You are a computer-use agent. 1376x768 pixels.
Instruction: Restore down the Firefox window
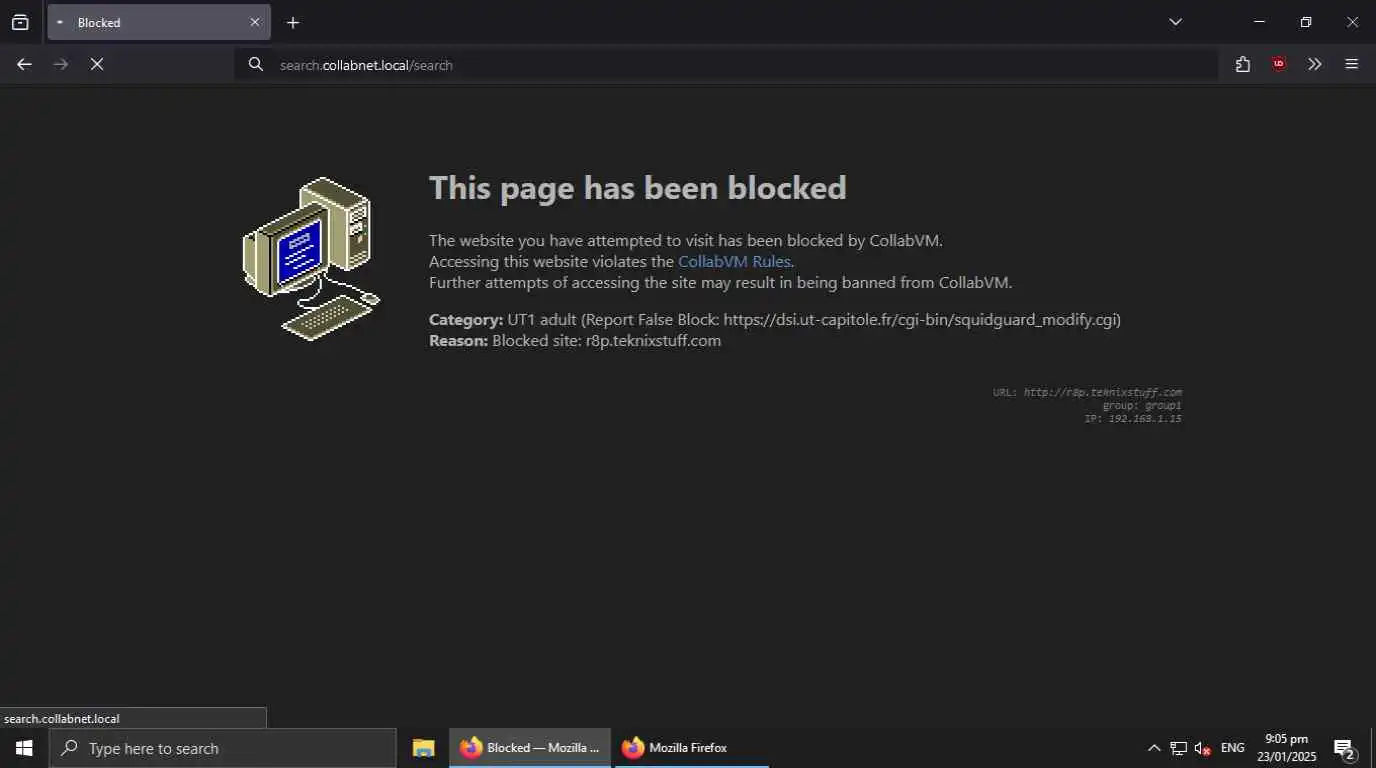click(x=1305, y=22)
